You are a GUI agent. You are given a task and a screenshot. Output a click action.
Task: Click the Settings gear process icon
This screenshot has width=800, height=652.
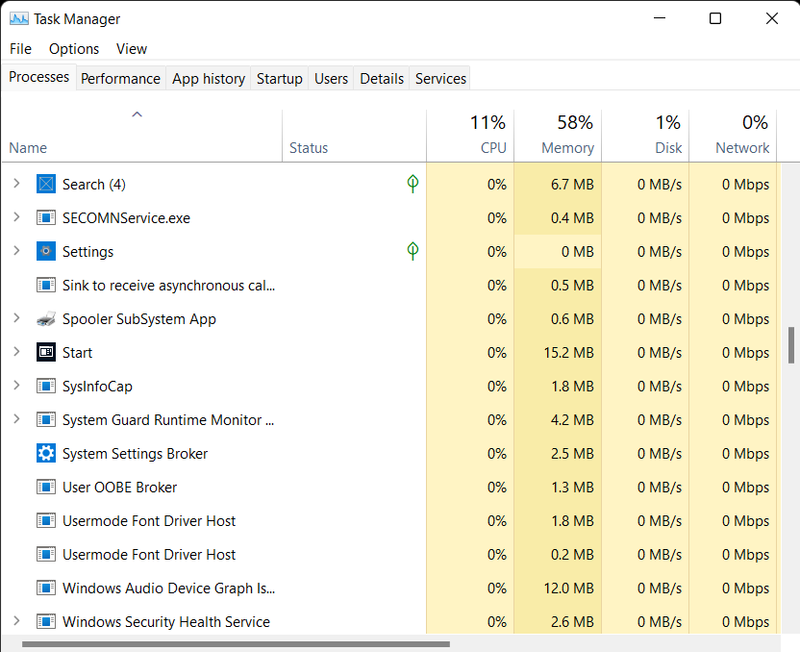pyautogui.click(x=46, y=252)
